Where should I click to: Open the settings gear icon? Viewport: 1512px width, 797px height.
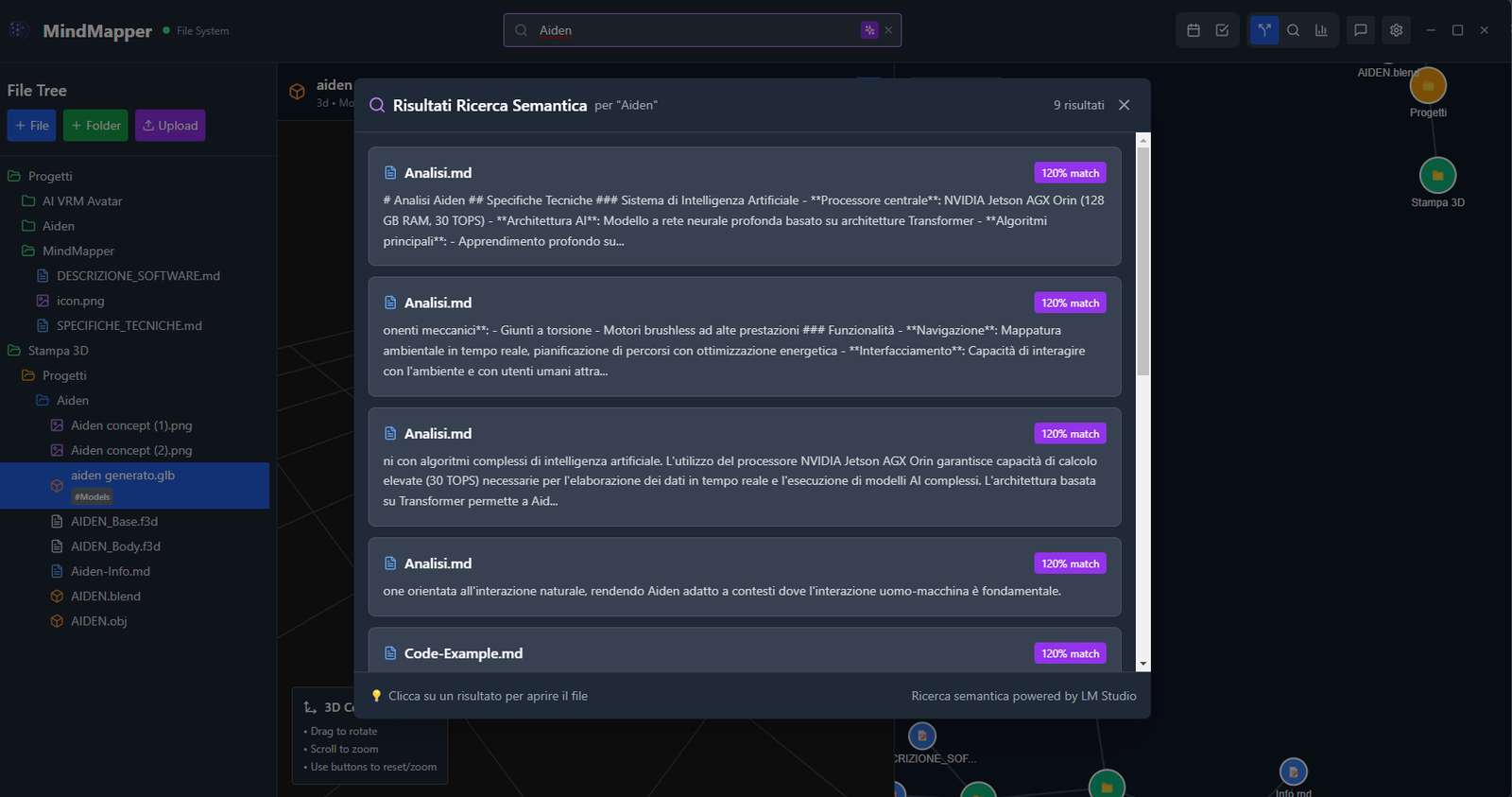(1396, 30)
